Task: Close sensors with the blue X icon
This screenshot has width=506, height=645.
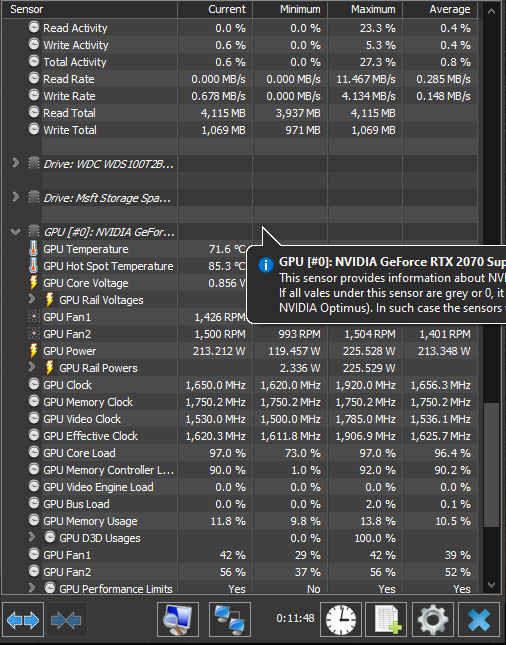Action: point(479,619)
